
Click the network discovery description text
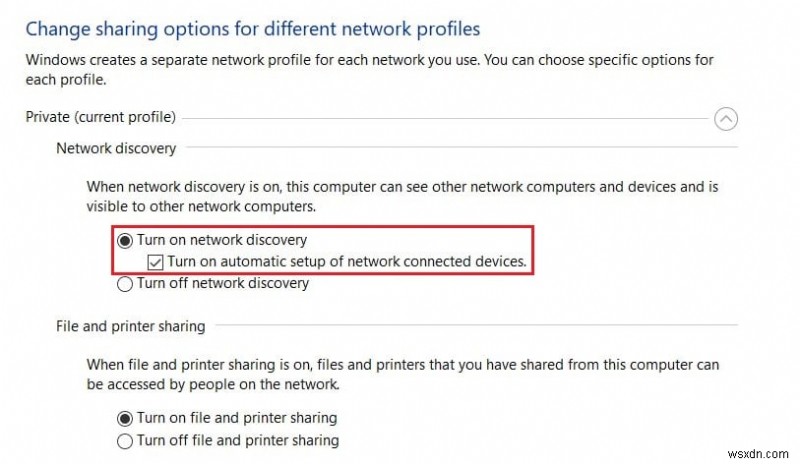tap(400, 196)
